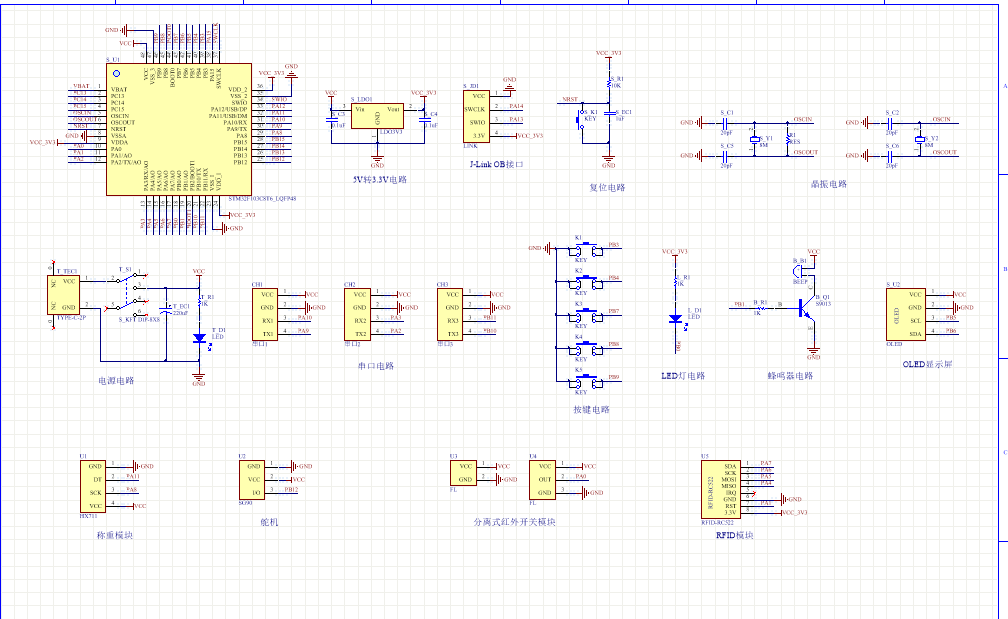Select the U2 SG90 servo connector block

click(253, 479)
